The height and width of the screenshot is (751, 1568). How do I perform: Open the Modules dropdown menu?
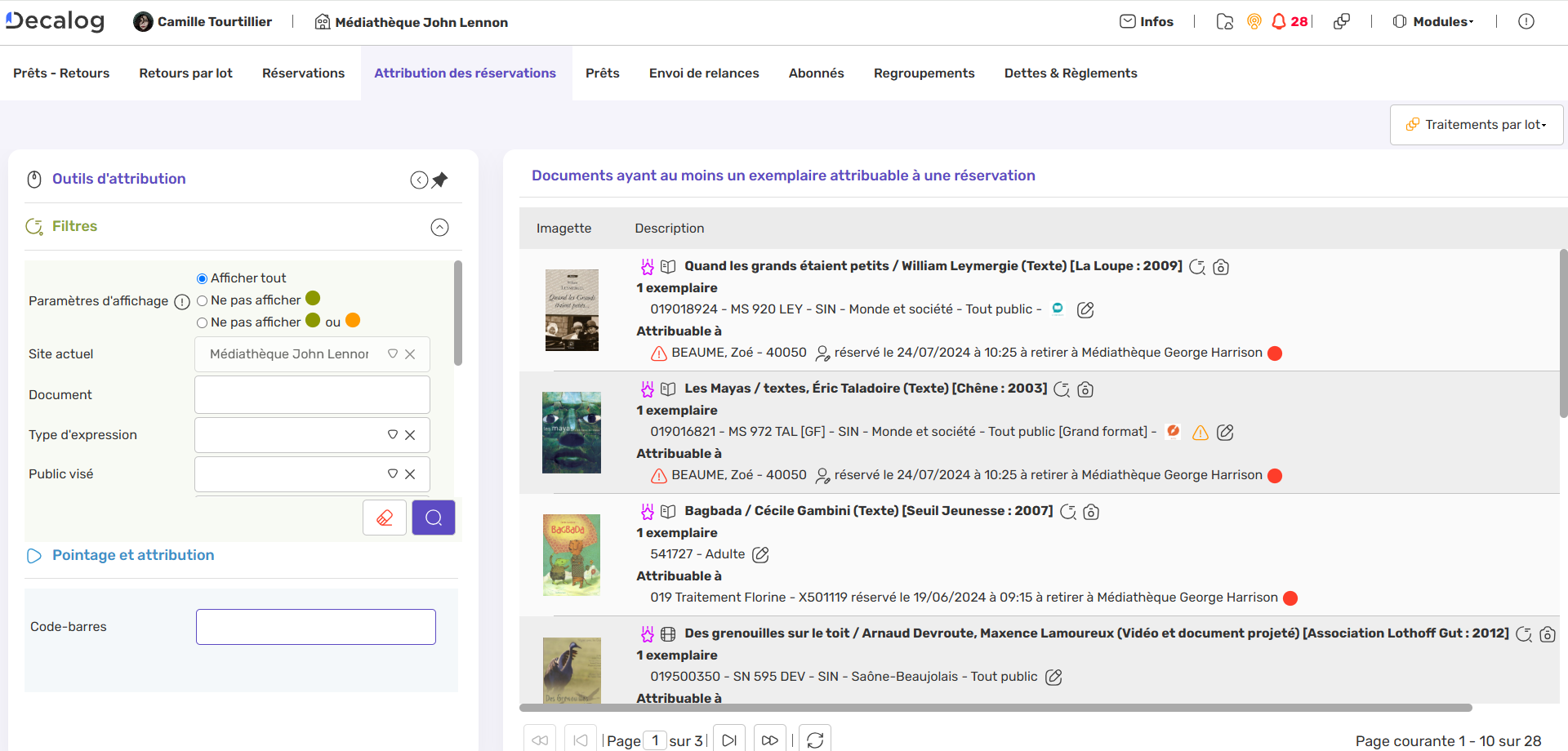[1433, 22]
